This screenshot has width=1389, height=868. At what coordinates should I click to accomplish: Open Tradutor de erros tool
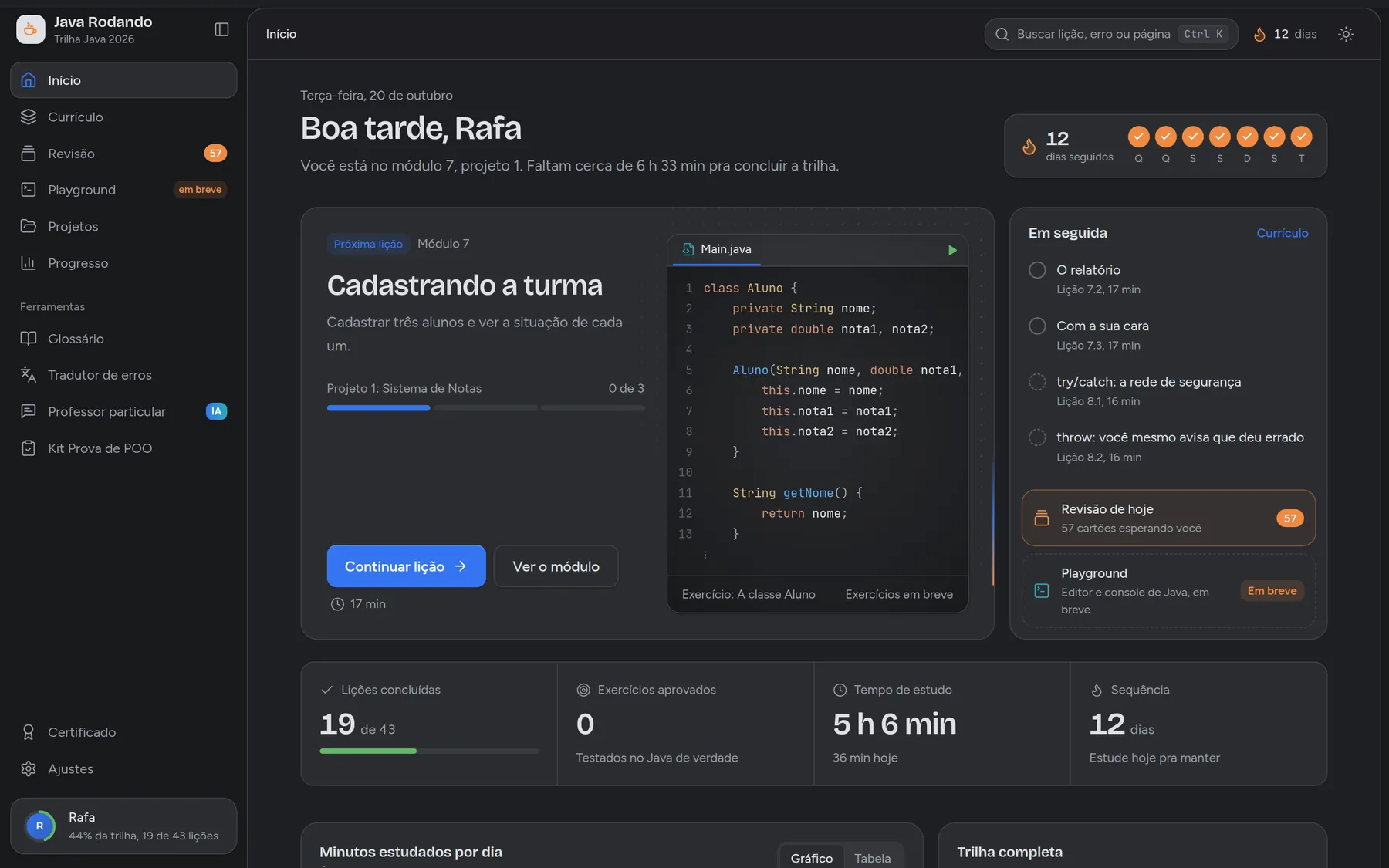point(123,375)
